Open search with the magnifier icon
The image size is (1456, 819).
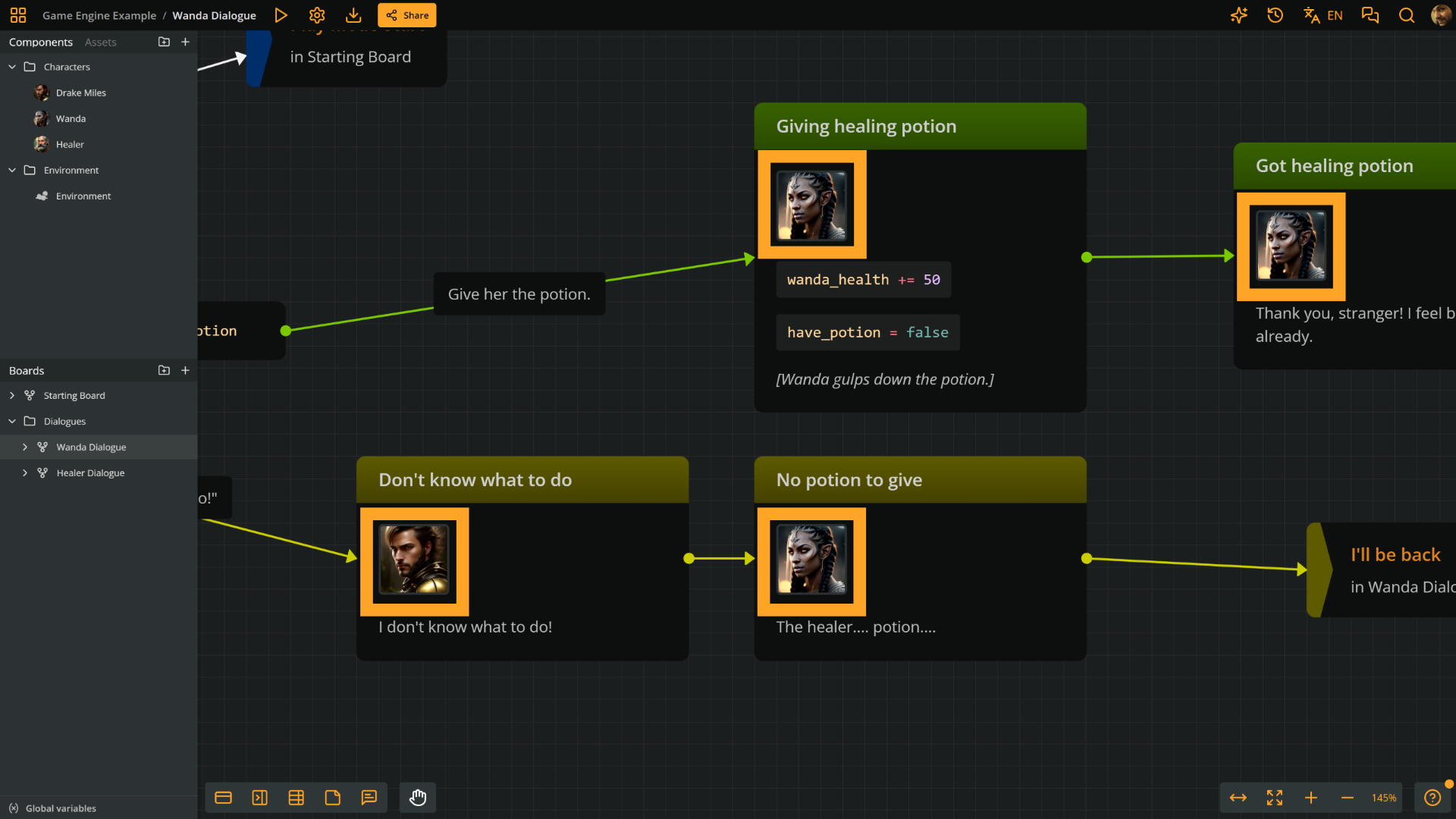pyautogui.click(x=1407, y=15)
